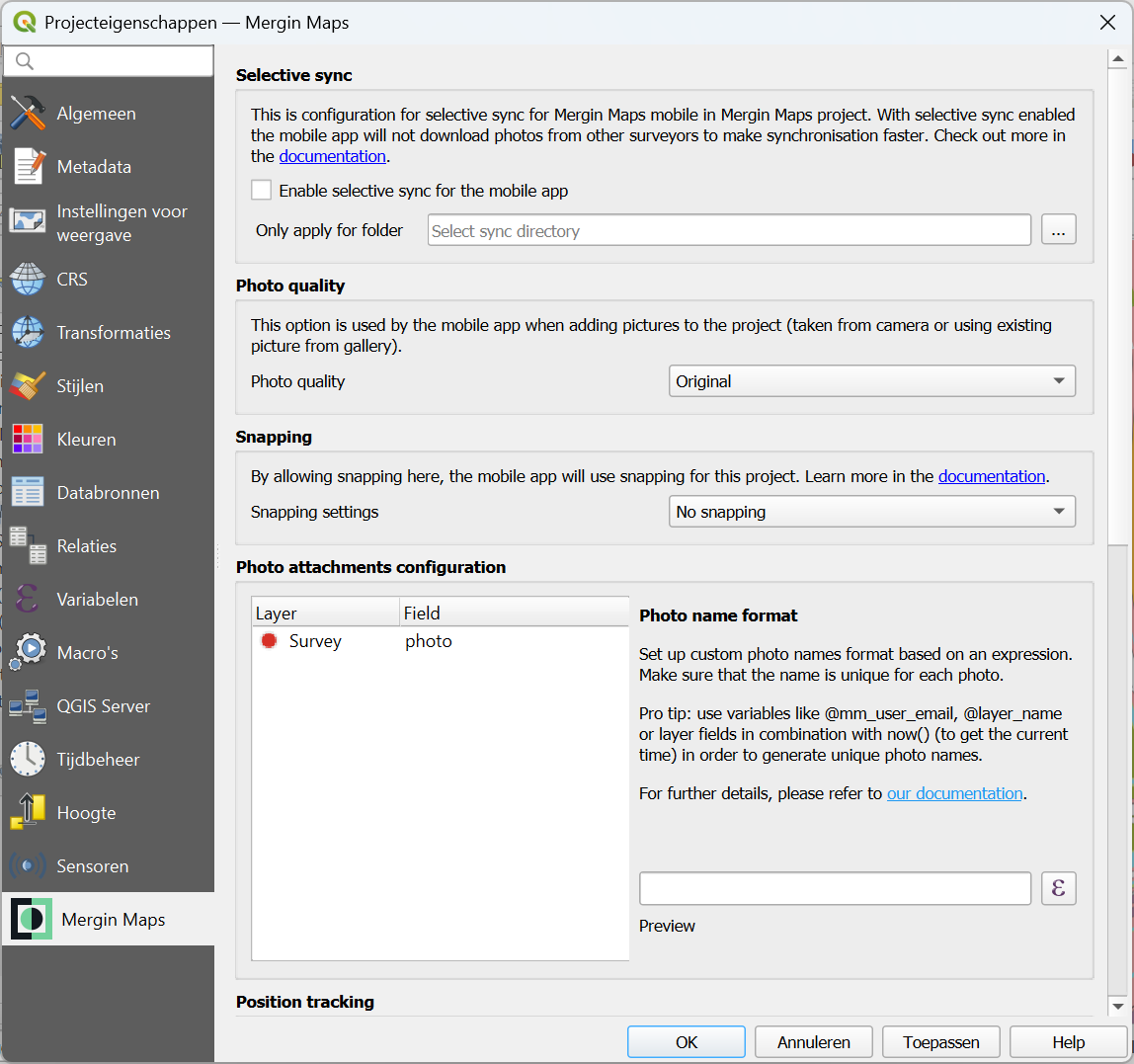Image resolution: width=1134 pixels, height=1064 pixels.
Task: Enable selective sync for the mobile app
Action: (262, 191)
